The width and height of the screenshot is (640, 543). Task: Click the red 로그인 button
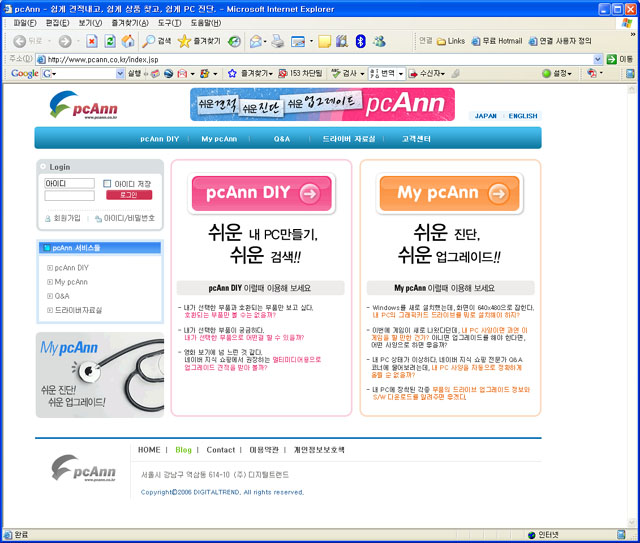pyautogui.click(x=129, y=195)
